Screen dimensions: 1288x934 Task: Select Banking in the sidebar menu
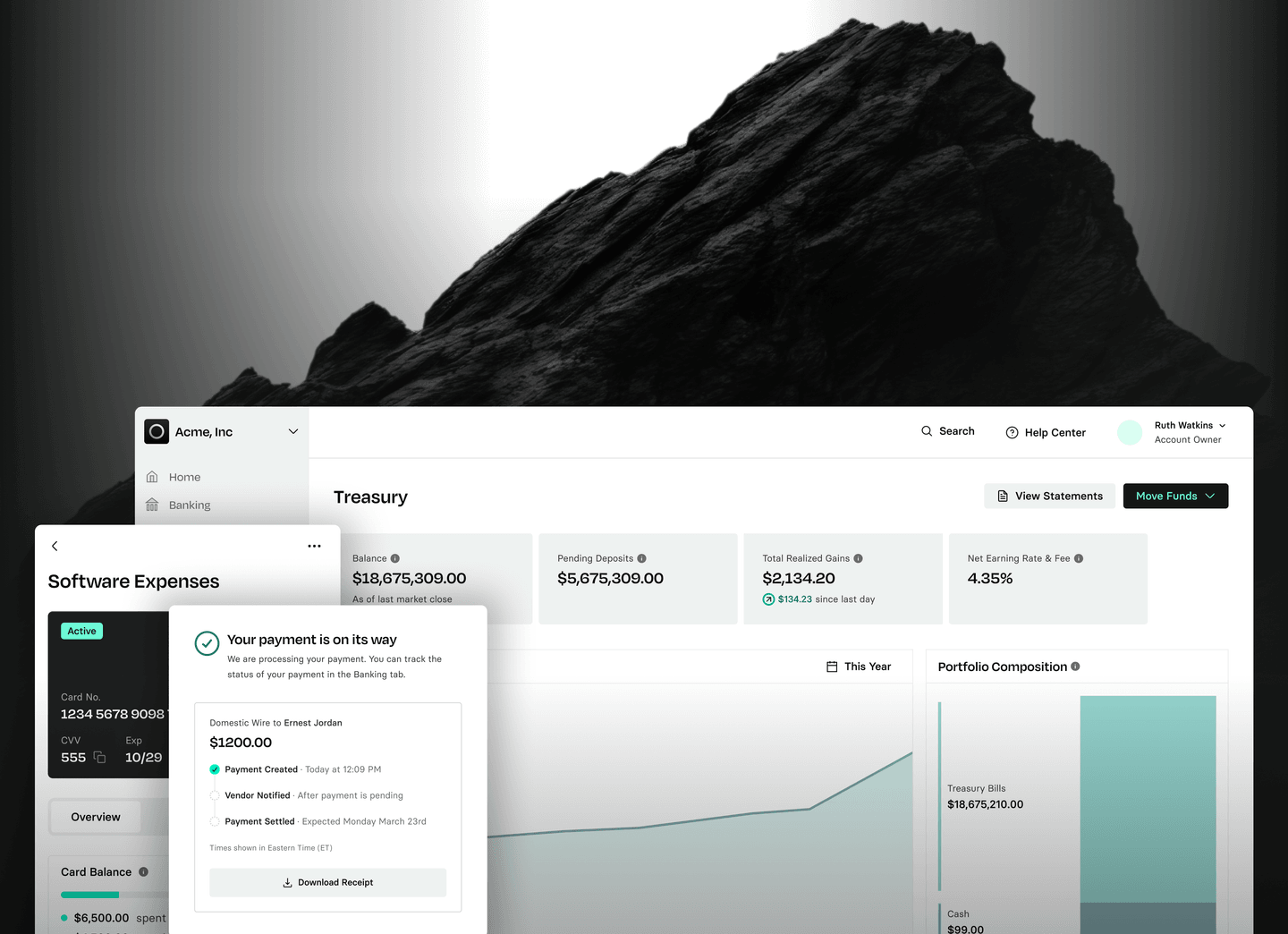(x=190, y=505)
